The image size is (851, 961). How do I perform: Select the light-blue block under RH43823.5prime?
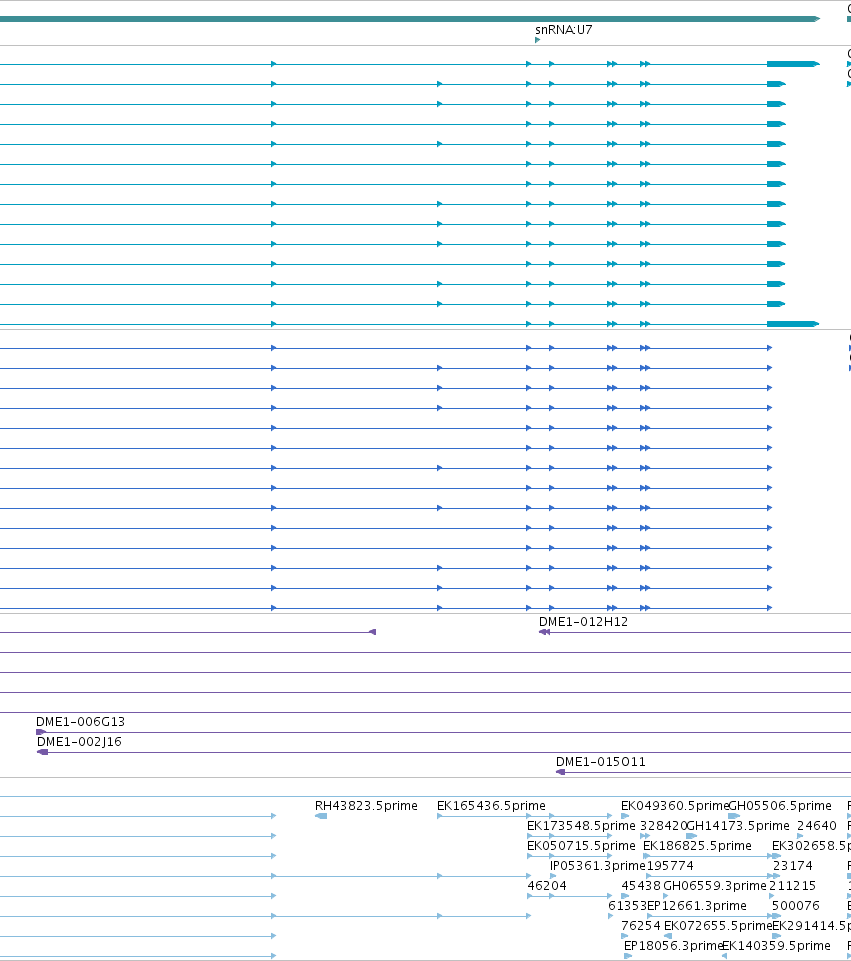320,816
